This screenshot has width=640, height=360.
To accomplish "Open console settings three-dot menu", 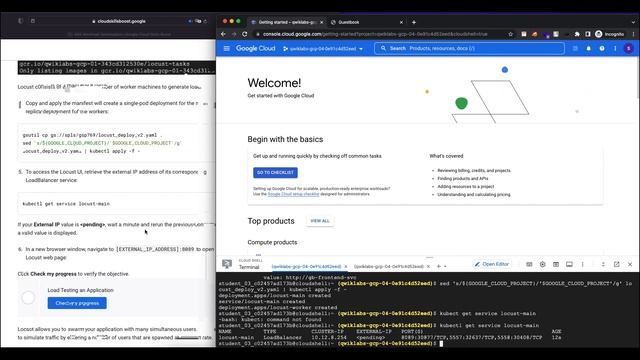I will 615,49.
